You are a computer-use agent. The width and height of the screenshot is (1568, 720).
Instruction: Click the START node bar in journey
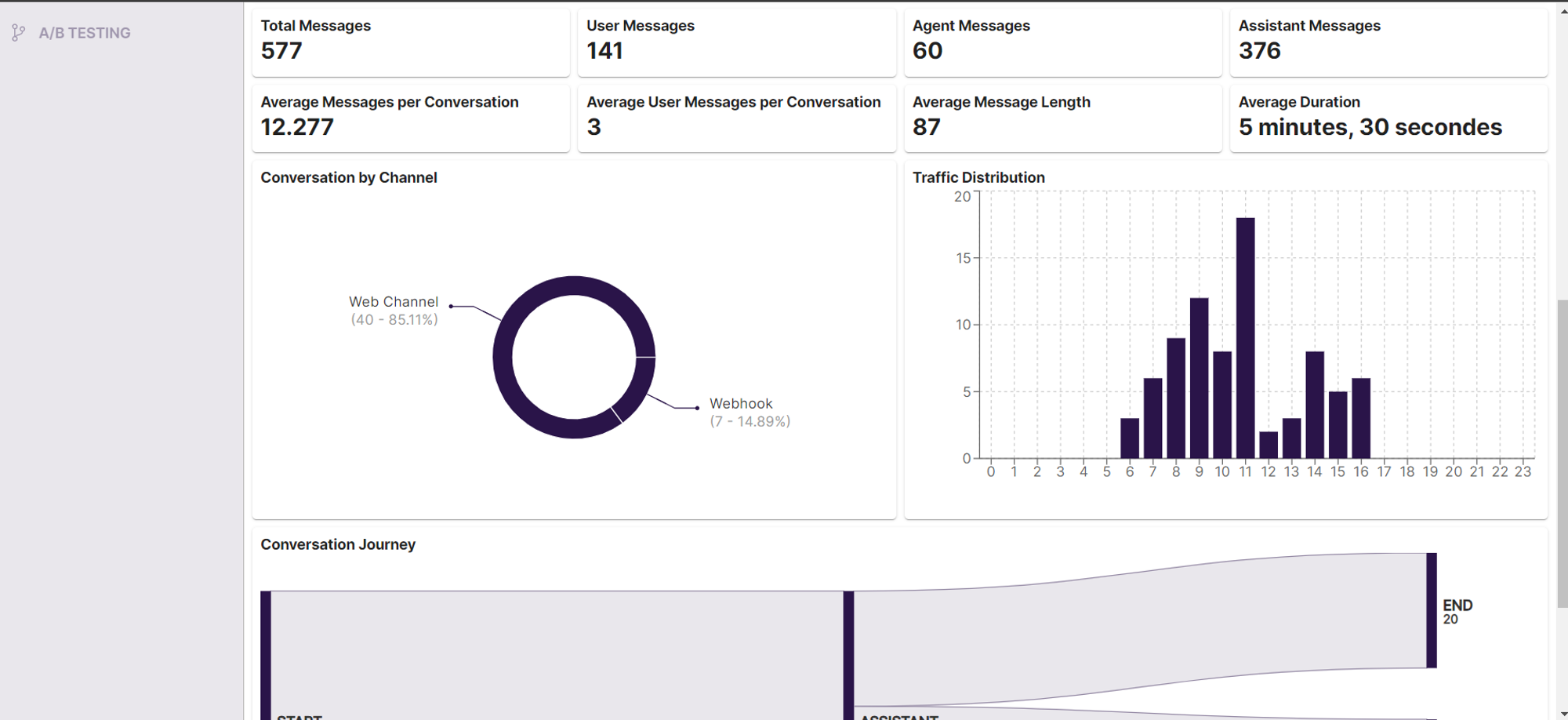(266, 655)
